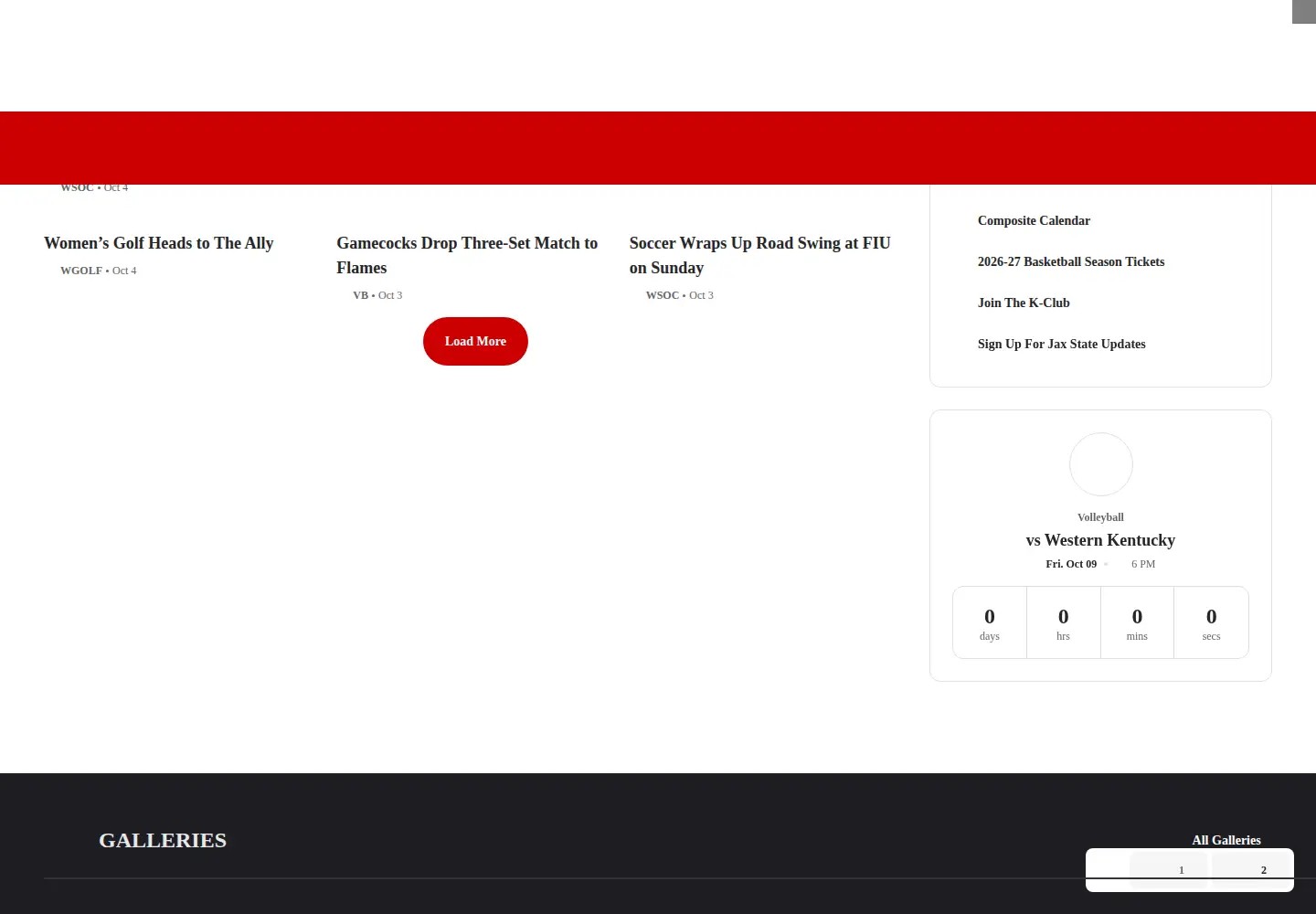Image resolution: width=1316 pixels, height=914 pixels.
Task: Open Sign Up For Jax State Updates
Action: pos(1061,344)
